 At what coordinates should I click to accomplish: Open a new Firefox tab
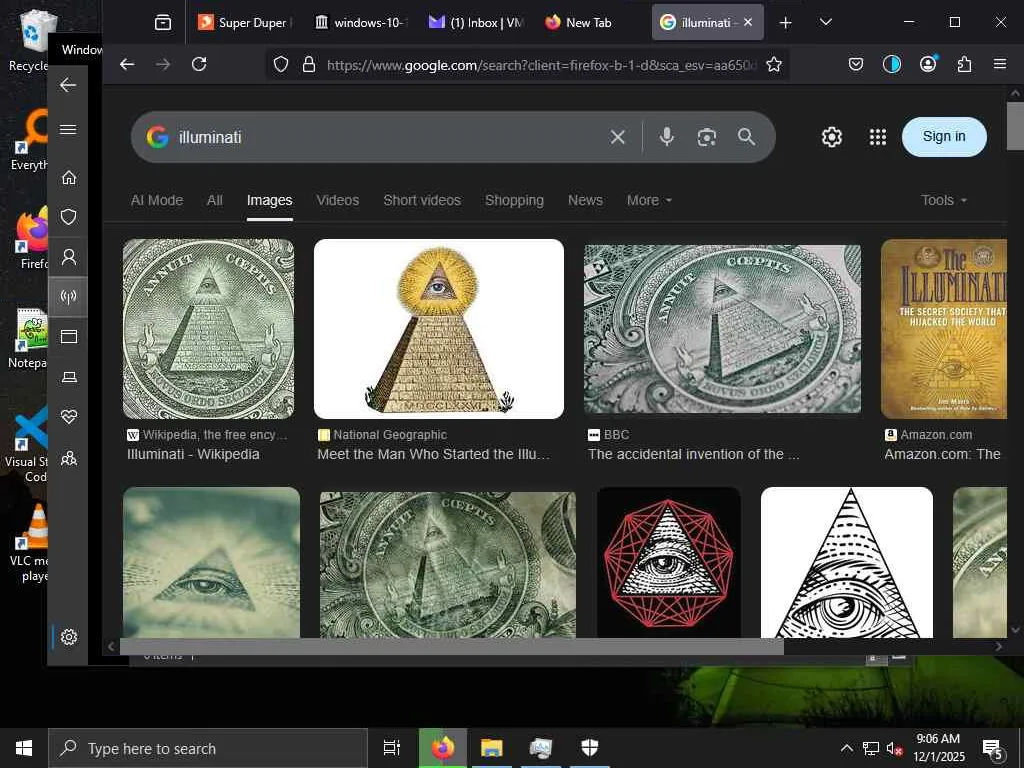(786, 23)
